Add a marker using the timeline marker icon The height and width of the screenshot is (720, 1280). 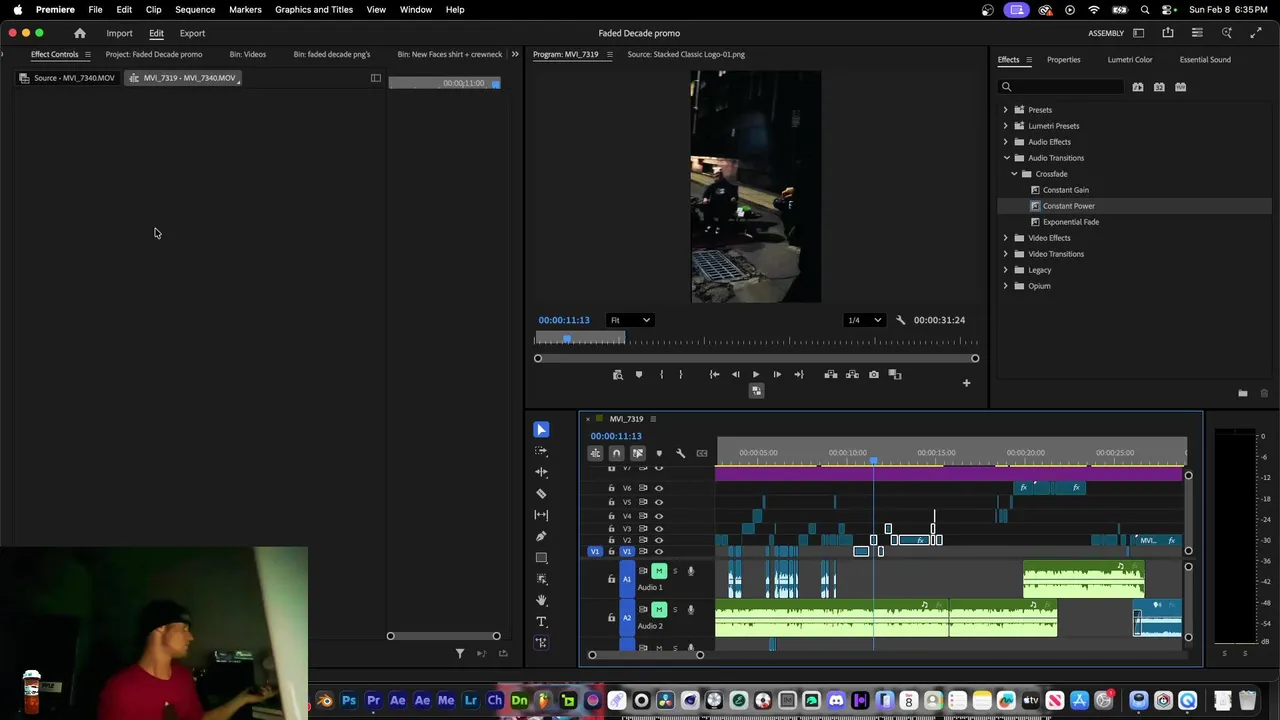[658, 453]
